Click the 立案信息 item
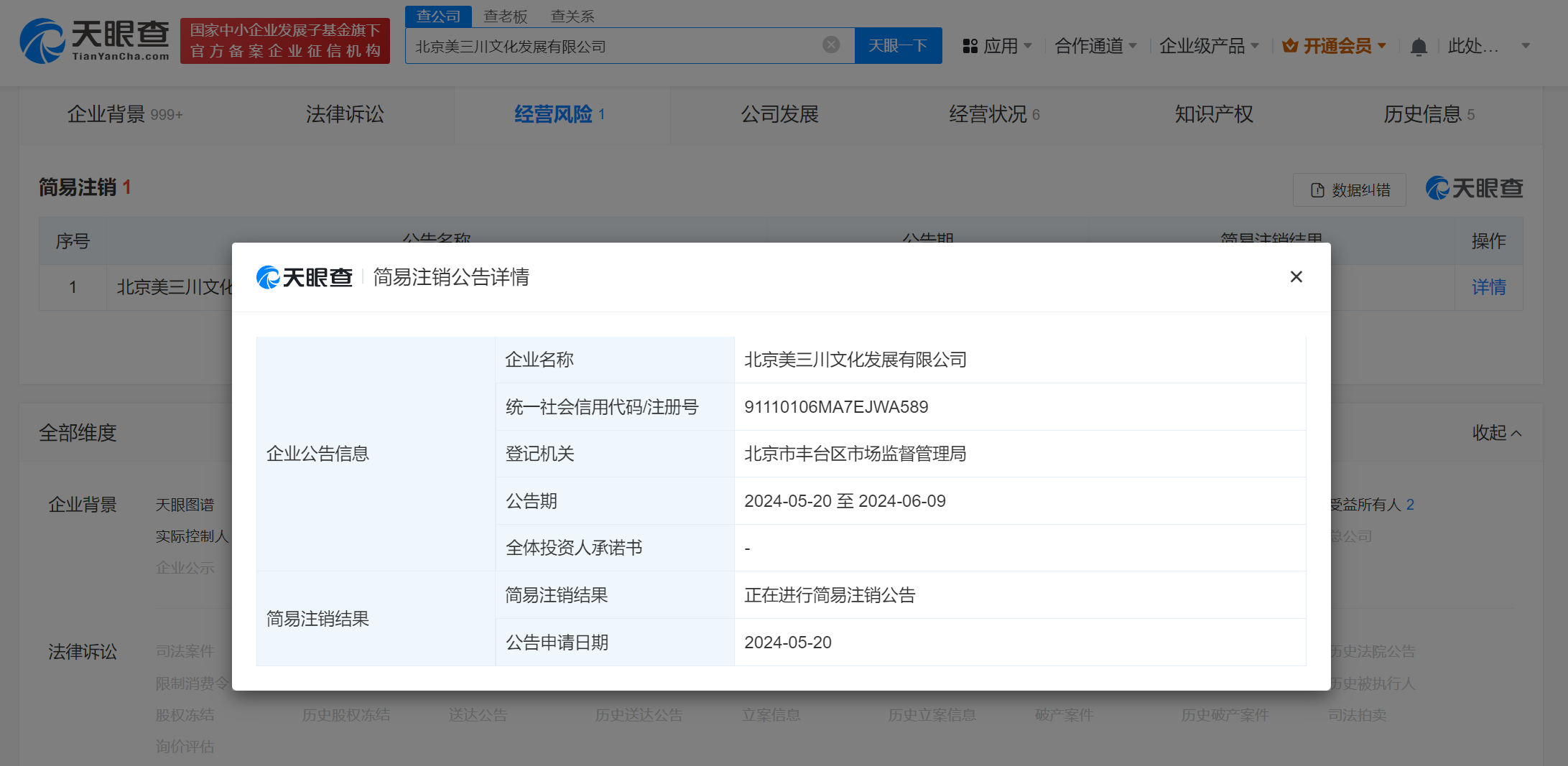The width and height of the screenshot is (1568, 766). click(771, 715)
